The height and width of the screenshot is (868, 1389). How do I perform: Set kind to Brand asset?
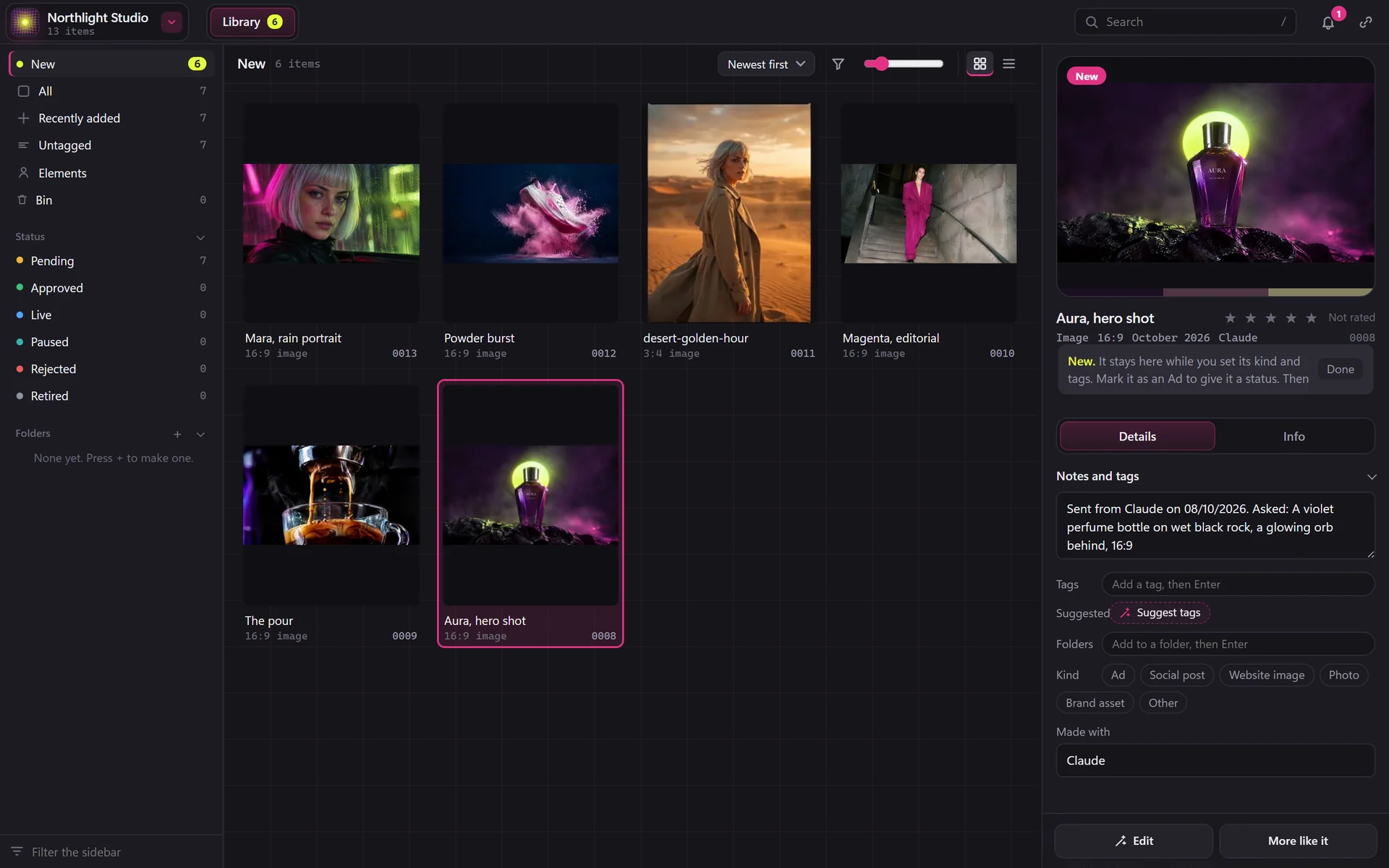[x=1095, y=703]
